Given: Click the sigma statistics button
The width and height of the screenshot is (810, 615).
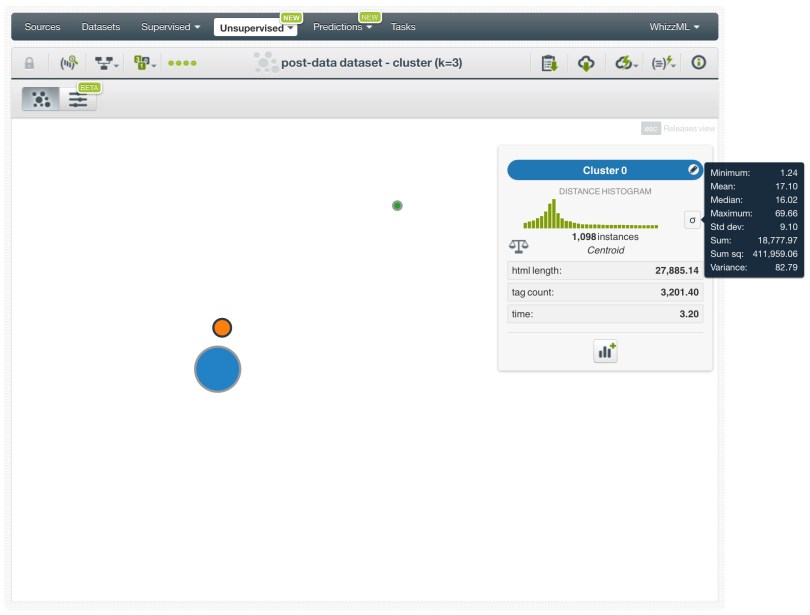Looking at the screenshot, I should pyautogui.click(x=692, y=220).
